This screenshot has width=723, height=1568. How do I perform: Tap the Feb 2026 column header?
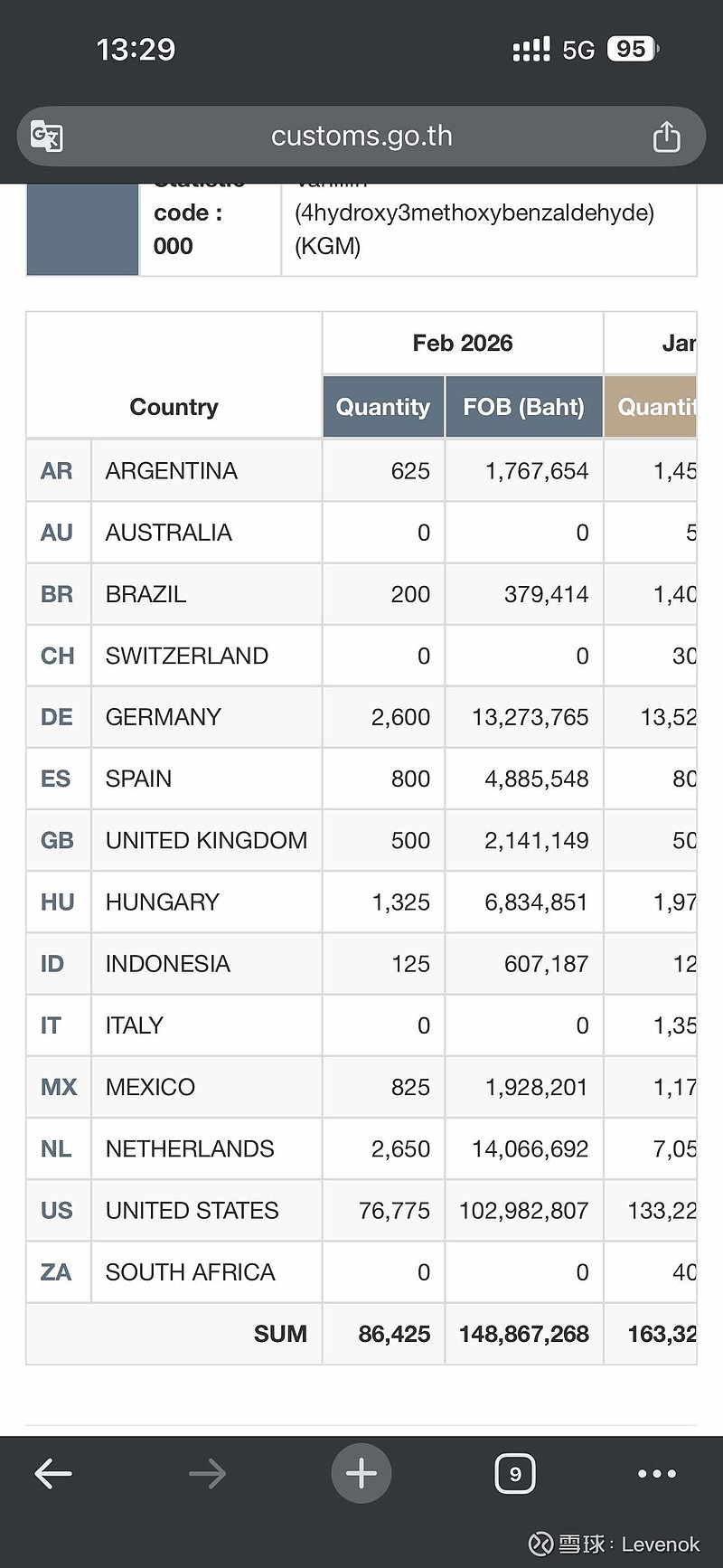click(x=462, y=343)
